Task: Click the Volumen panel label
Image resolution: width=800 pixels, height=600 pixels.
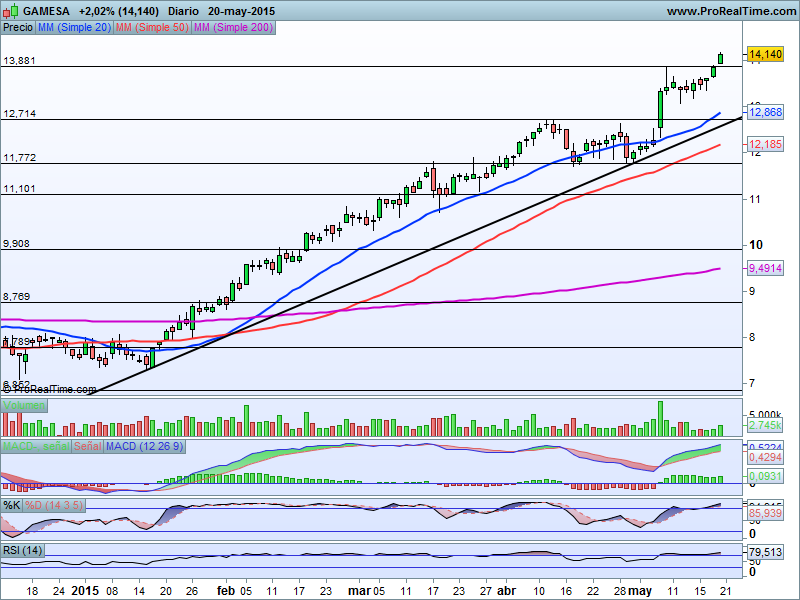Action: (x=25, y=405)
